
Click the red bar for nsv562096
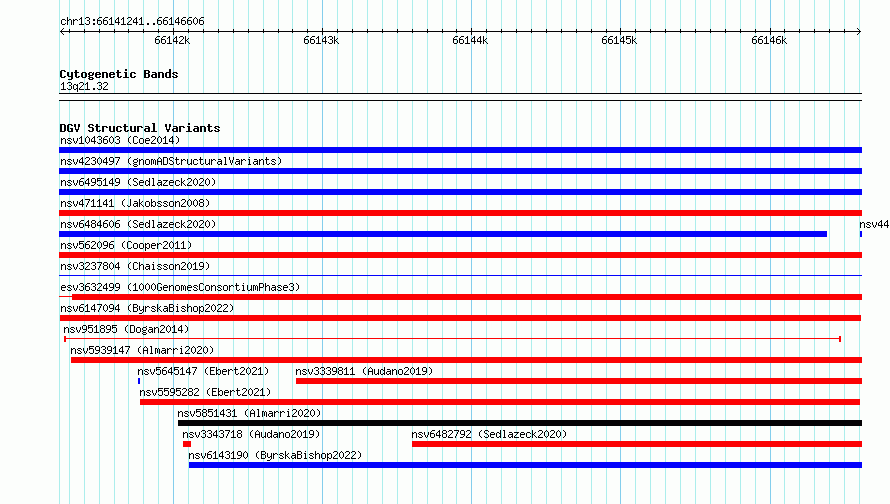click(460, 255)
